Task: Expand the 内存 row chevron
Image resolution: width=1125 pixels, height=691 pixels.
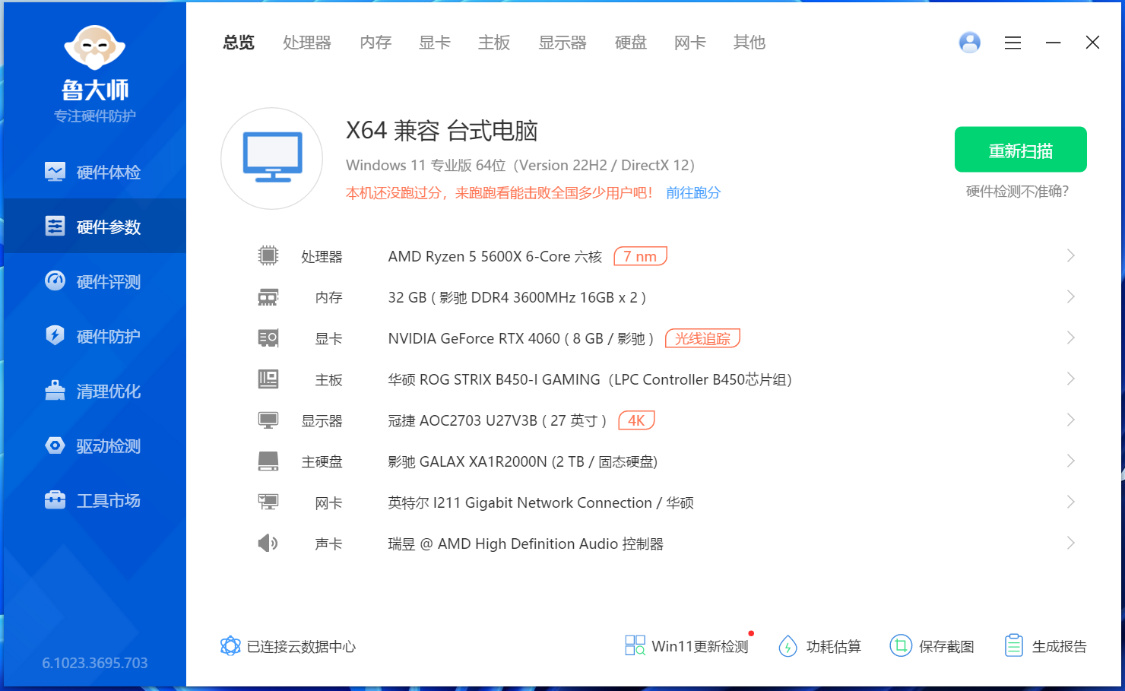Action: [x=1070, y=296]
